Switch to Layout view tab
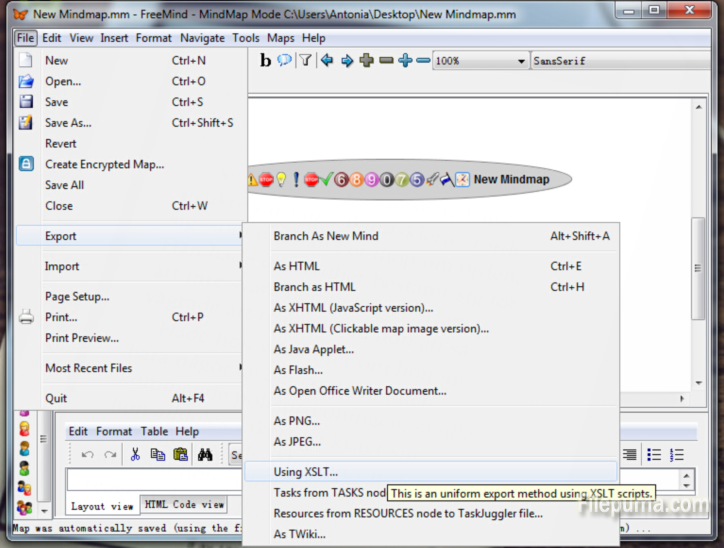This screenshot has height=548, width=724. pos(102,506)
